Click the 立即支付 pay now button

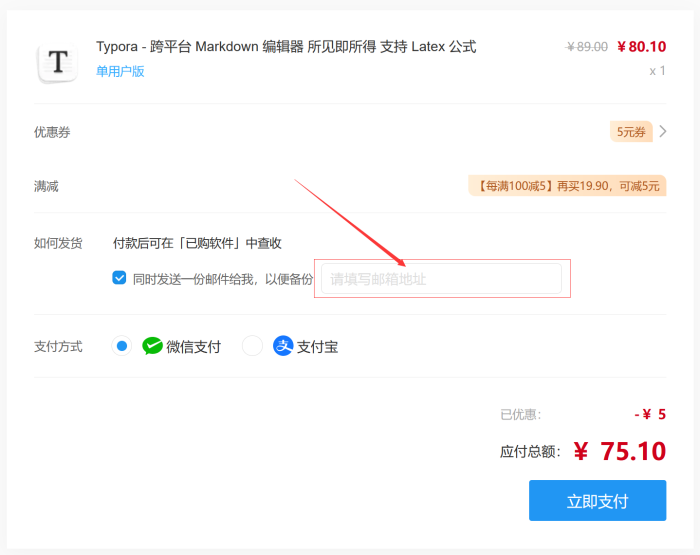point(597,501)
